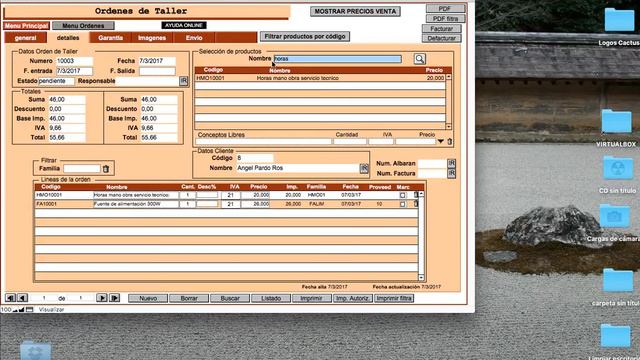Click the trash icon in Conceptos Libres
640x360 pixels.
pos(449,141)
